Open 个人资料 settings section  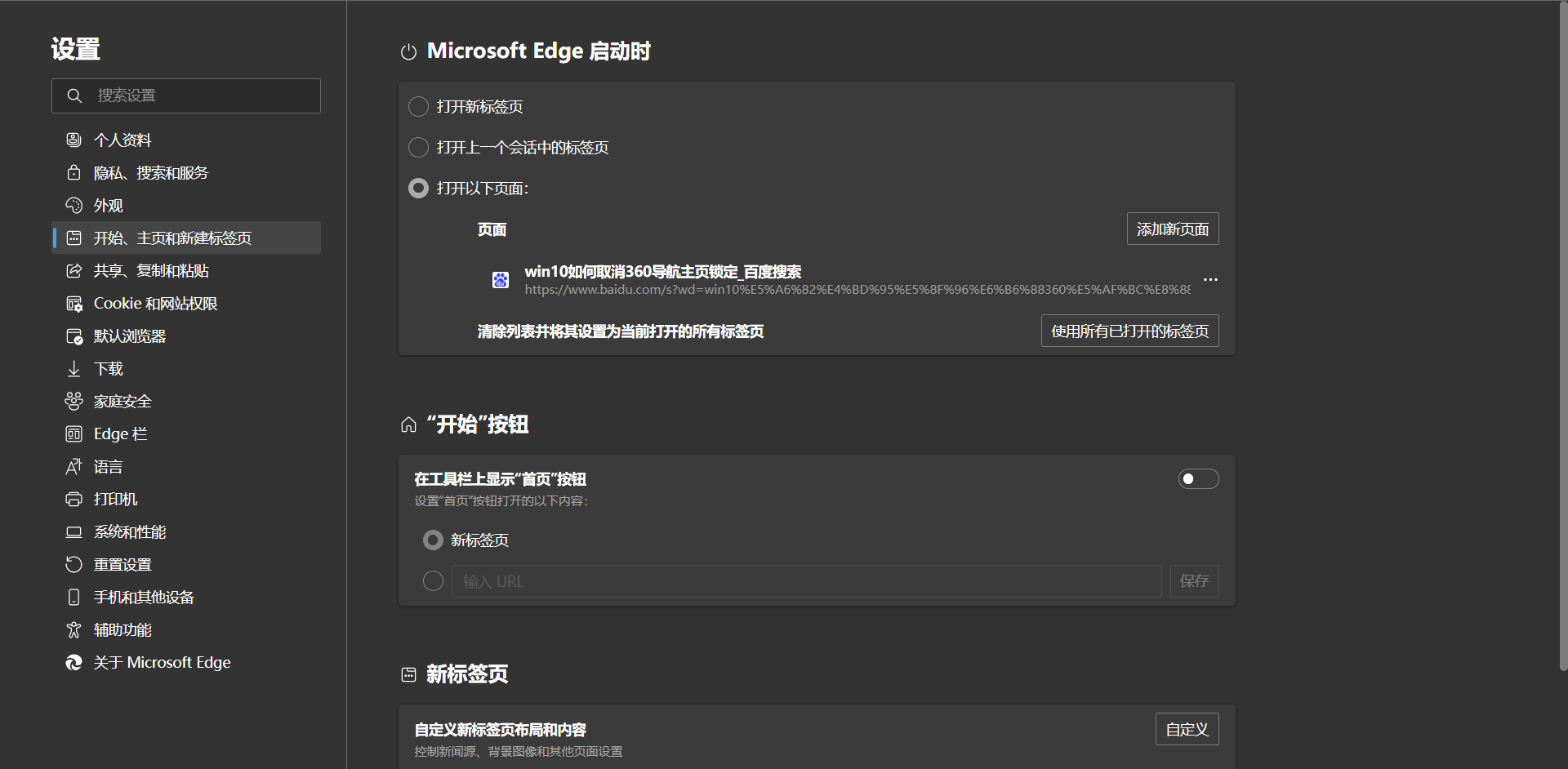[186, 140]
